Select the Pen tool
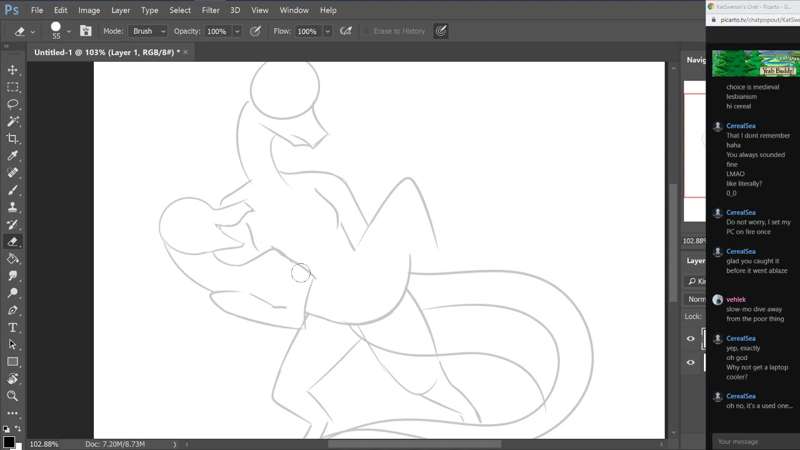The image size is (800, 450). (x=13, y=310)
